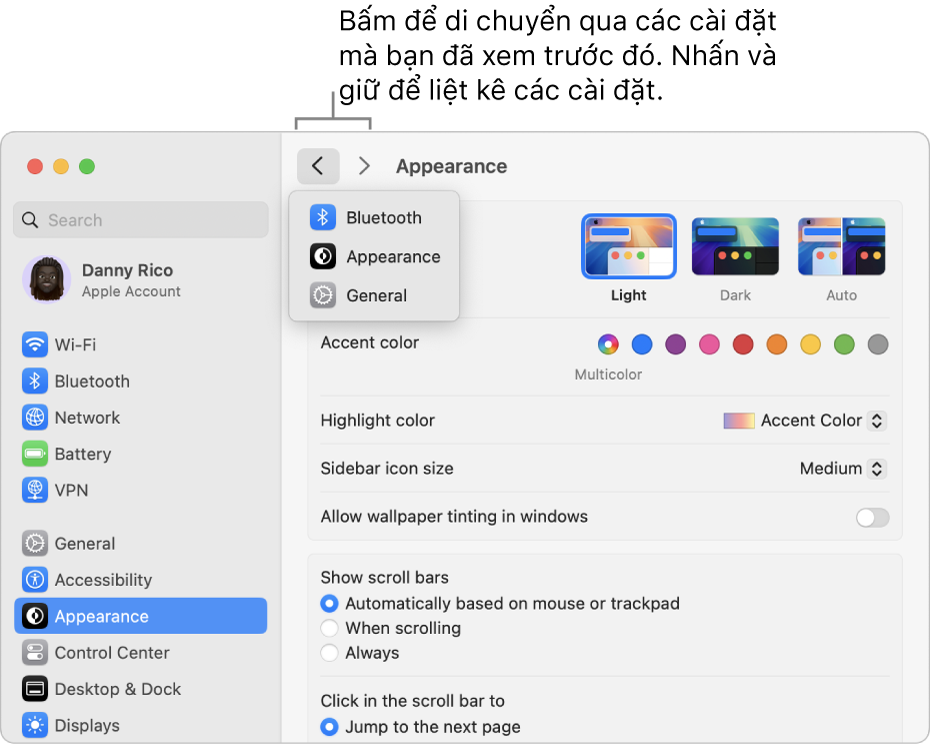Viewport: 931px width, 745px height.
Task: Click the Battery icon in sidebar
Action: tap(35, 454)
